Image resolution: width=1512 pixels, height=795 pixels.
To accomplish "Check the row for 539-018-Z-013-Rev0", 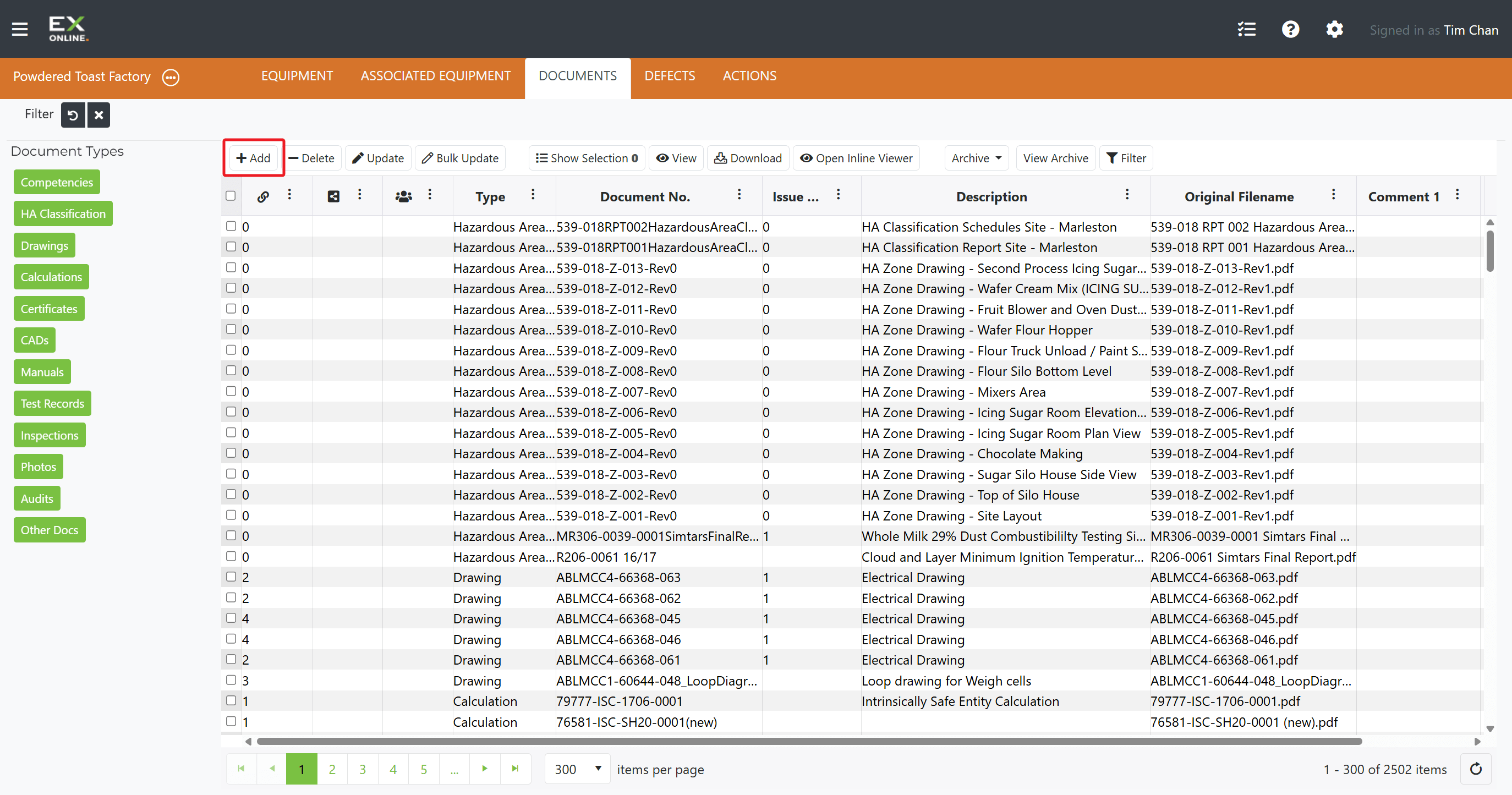I will [x=231, y=267].
